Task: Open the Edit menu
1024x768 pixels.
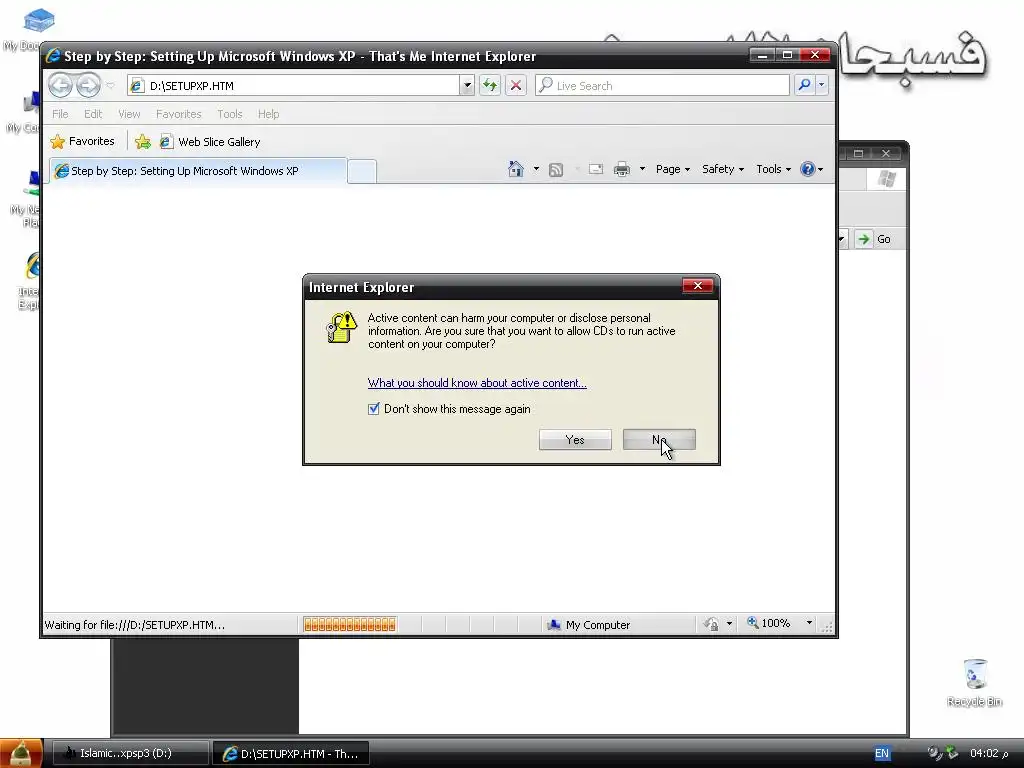Action: [x=93, y=114]
